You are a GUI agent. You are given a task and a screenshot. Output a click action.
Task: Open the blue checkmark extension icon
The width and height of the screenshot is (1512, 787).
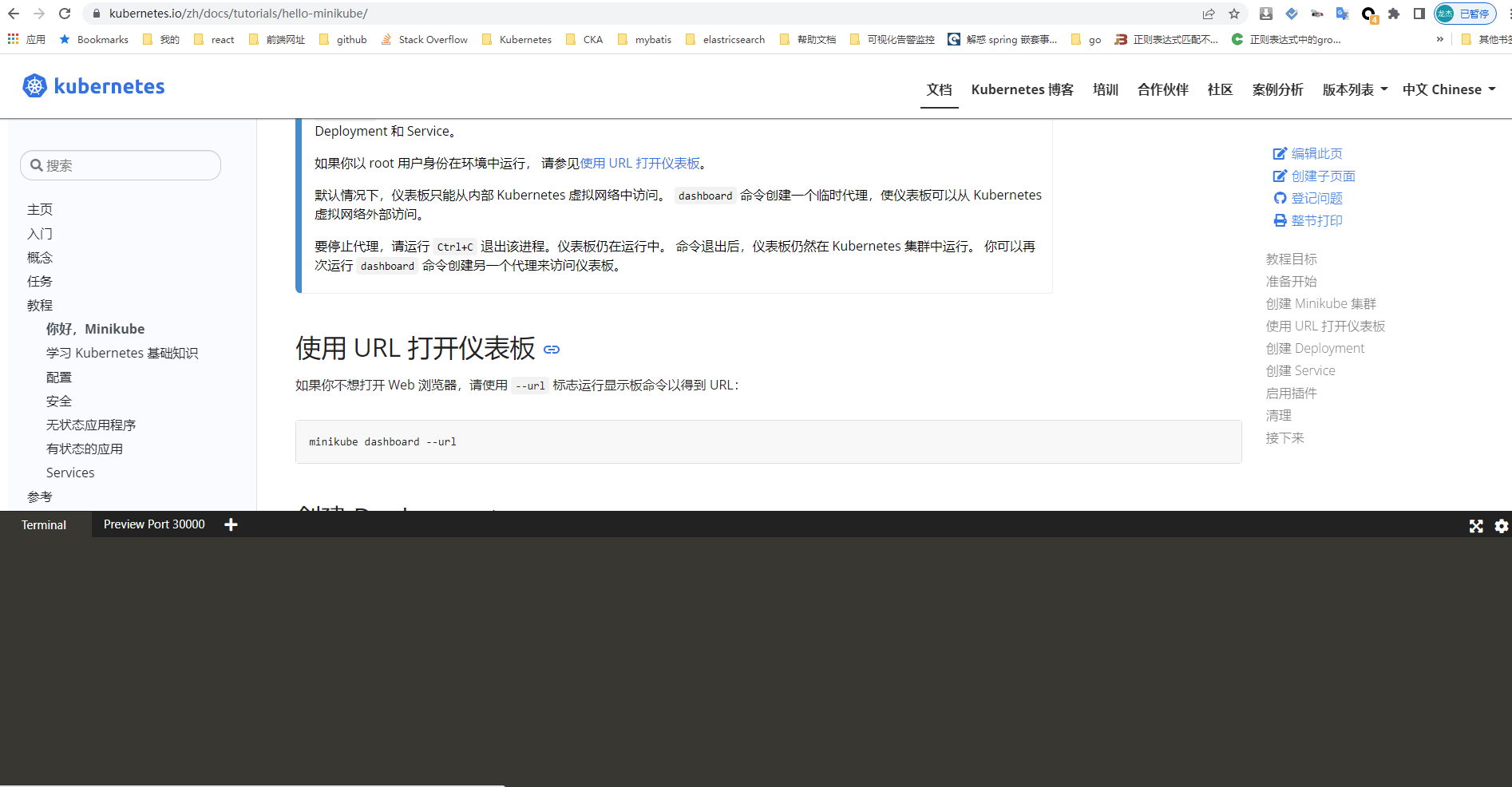[x=1292, y=14]
